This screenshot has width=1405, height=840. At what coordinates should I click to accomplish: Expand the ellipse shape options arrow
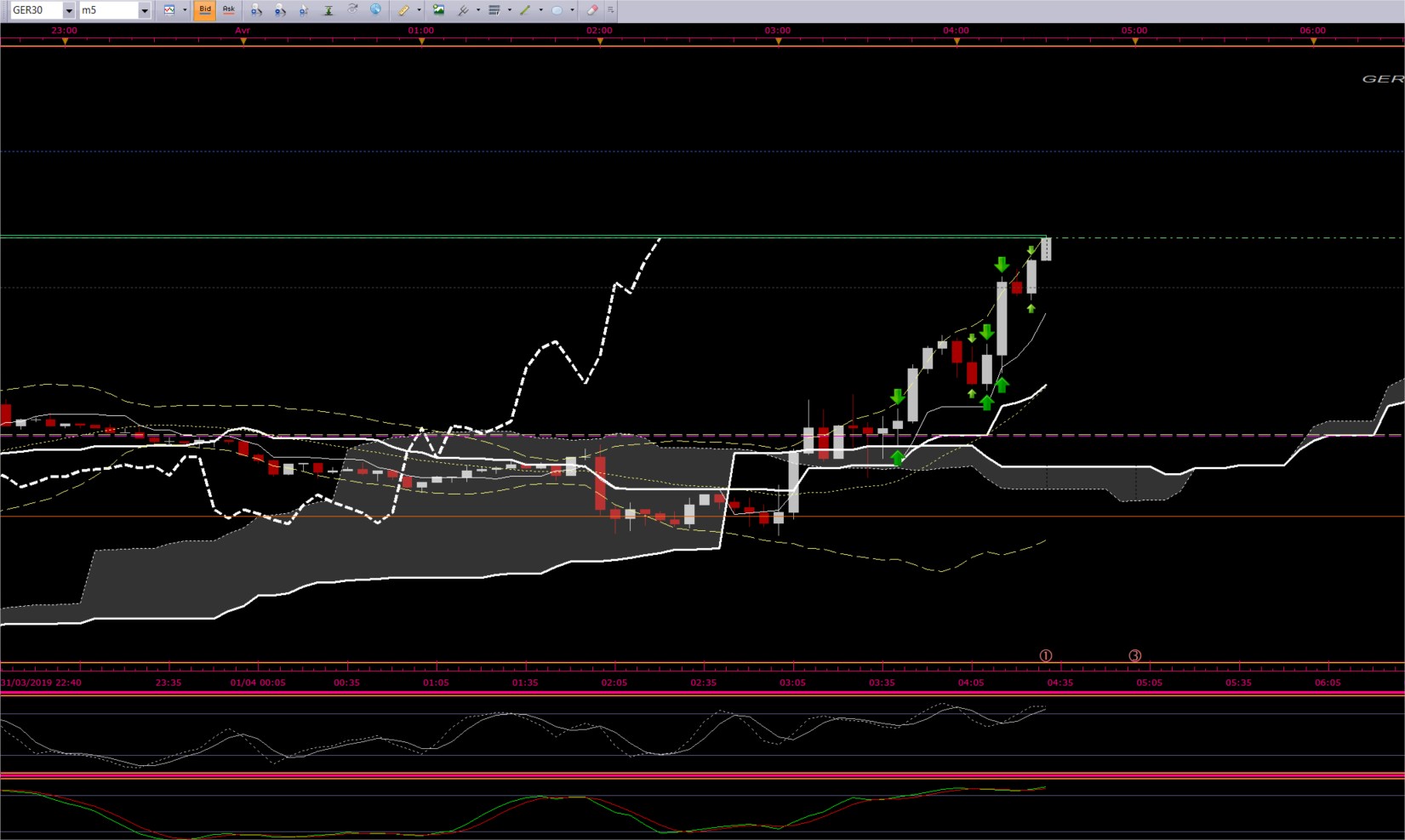pyautogui.click(x=572, y=10)
